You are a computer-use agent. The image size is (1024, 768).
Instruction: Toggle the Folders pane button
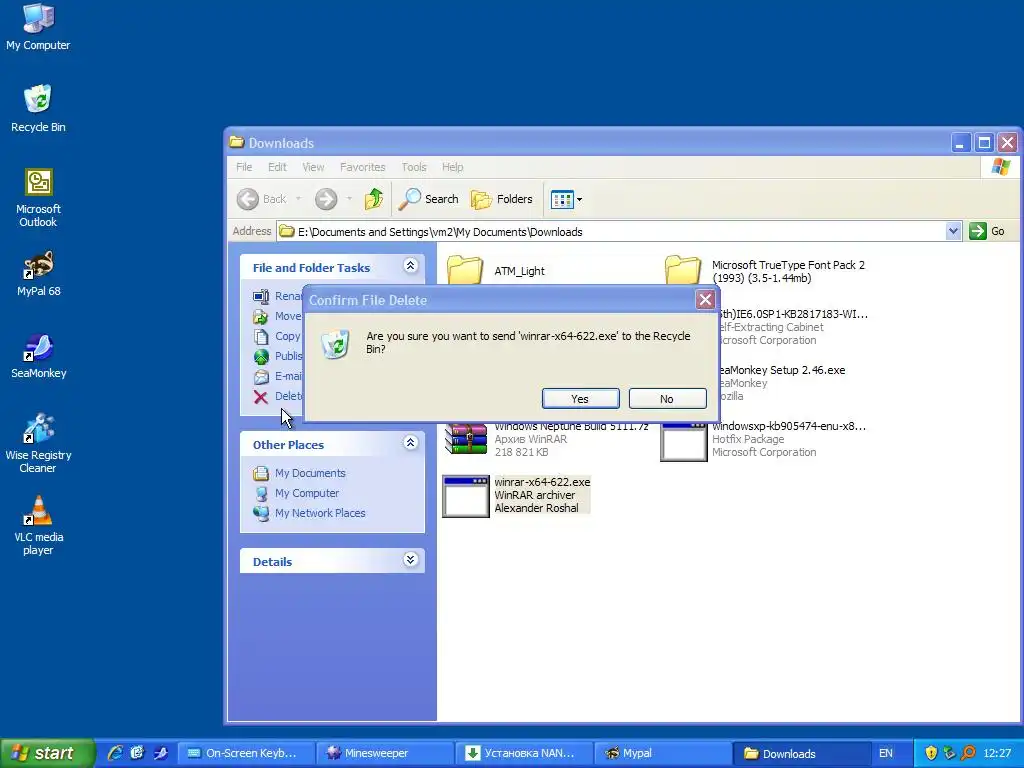502,199
